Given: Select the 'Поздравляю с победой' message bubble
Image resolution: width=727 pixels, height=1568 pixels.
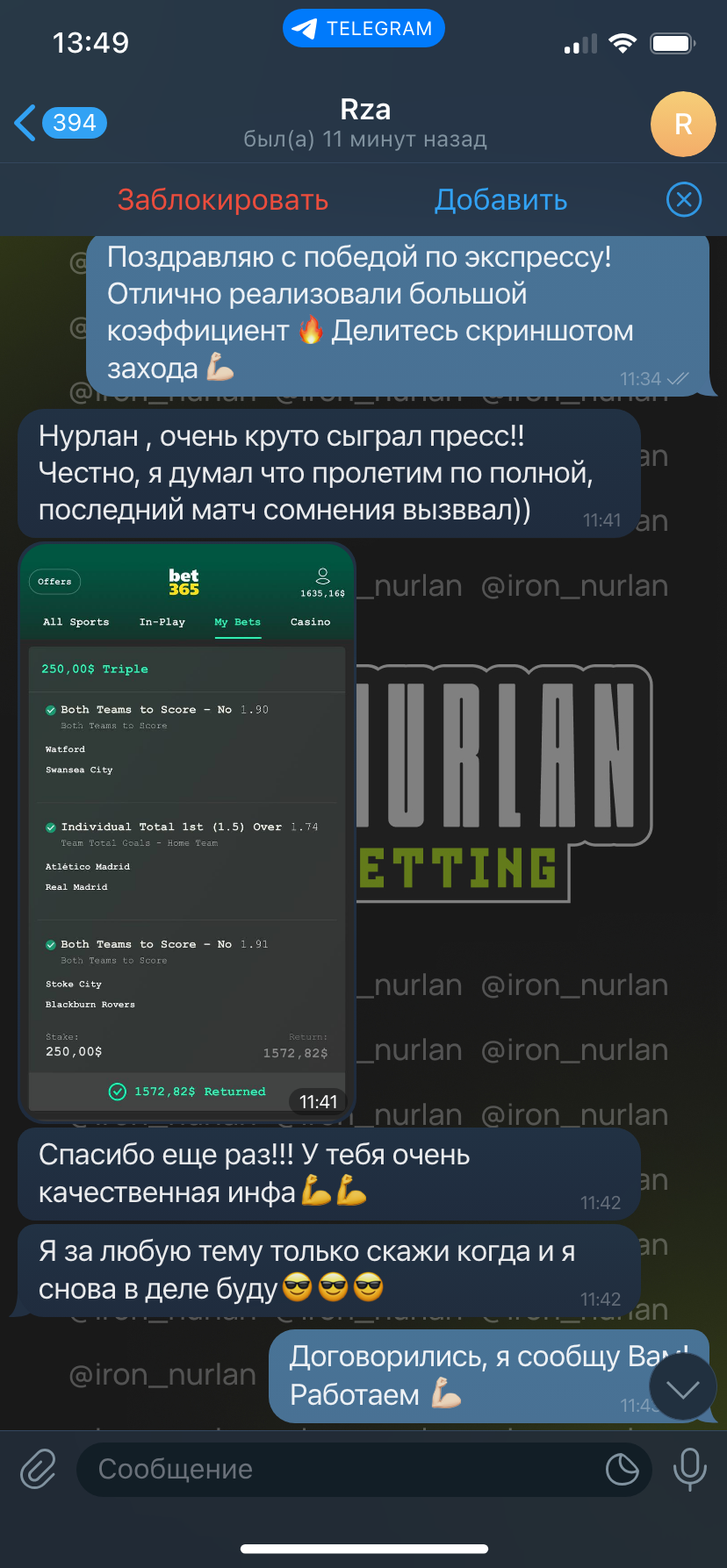Looking at the screenshot, I should 398,313.
